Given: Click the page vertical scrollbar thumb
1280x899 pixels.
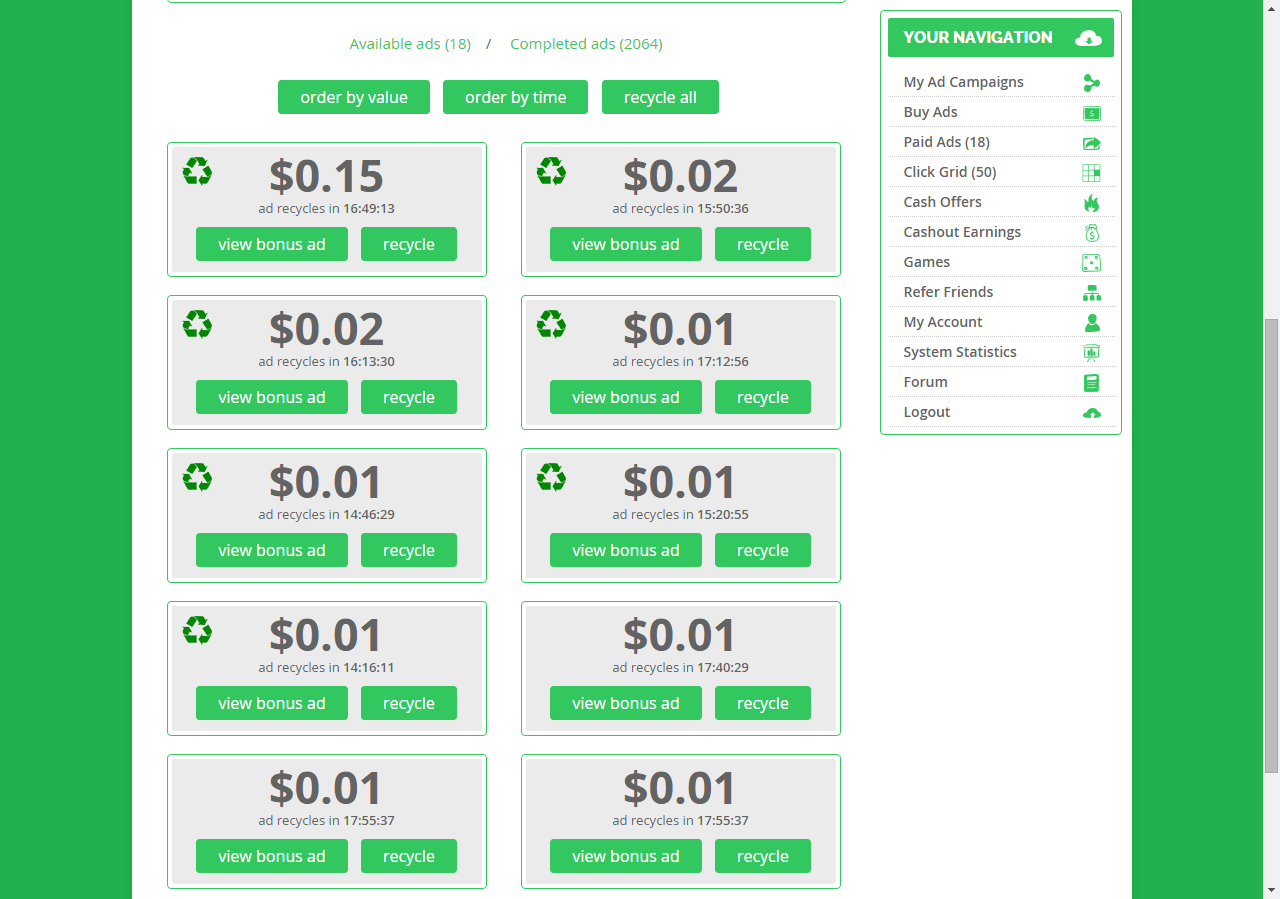Looking at the screenshot, I should tap(1271, 546).
